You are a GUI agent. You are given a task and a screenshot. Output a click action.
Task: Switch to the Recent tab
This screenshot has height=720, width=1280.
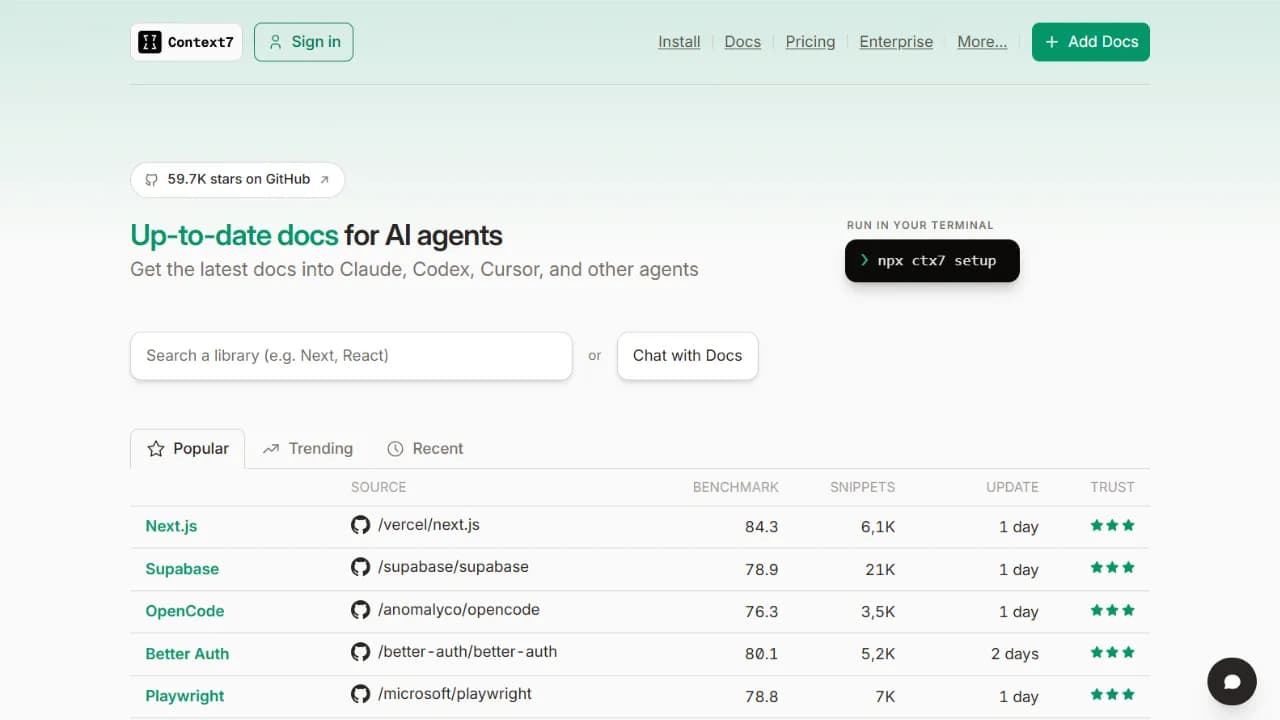[x=425, y=449]
